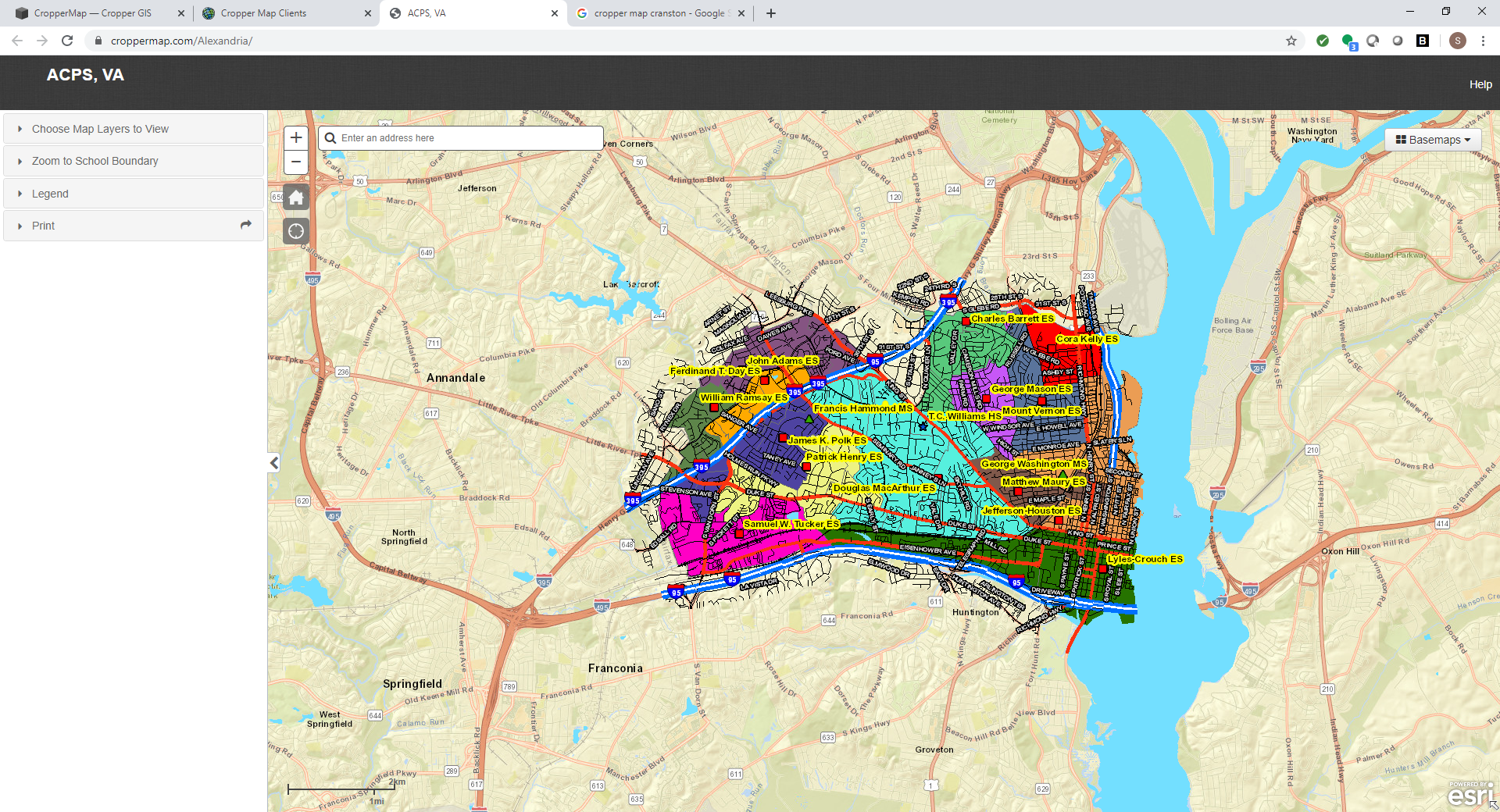Click the Esri logo
1500x812 pixels.
[x=1470, y=794]
